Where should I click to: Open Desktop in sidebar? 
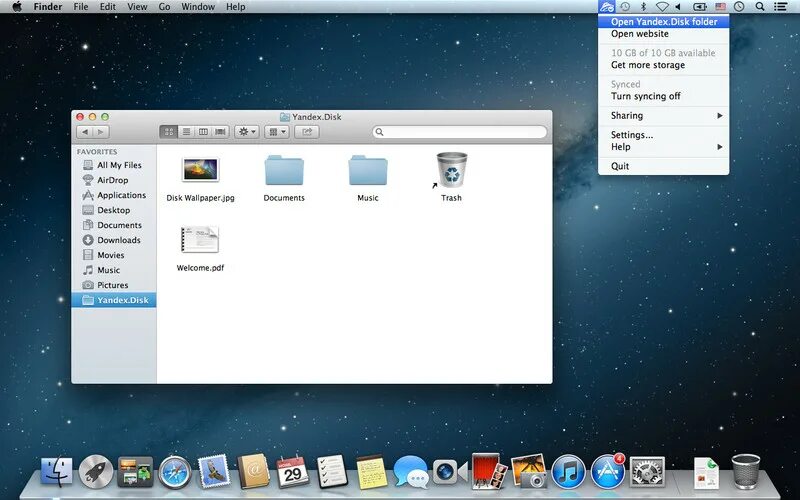(x=113, y=210)
